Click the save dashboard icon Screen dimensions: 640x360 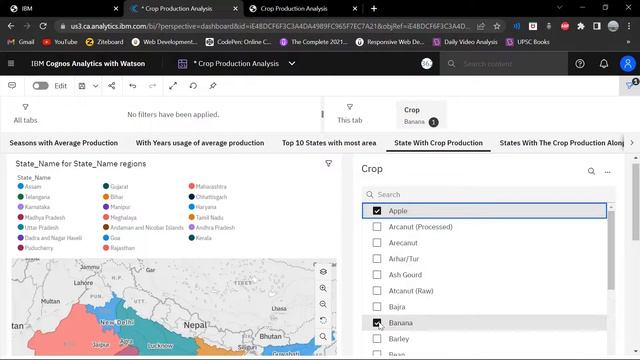[82, 86]
